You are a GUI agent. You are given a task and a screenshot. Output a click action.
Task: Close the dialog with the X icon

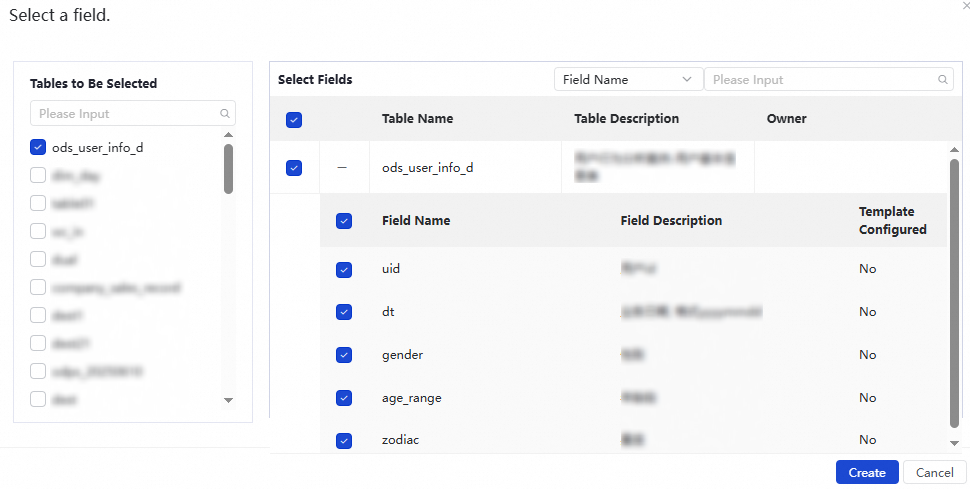point(965,6)
